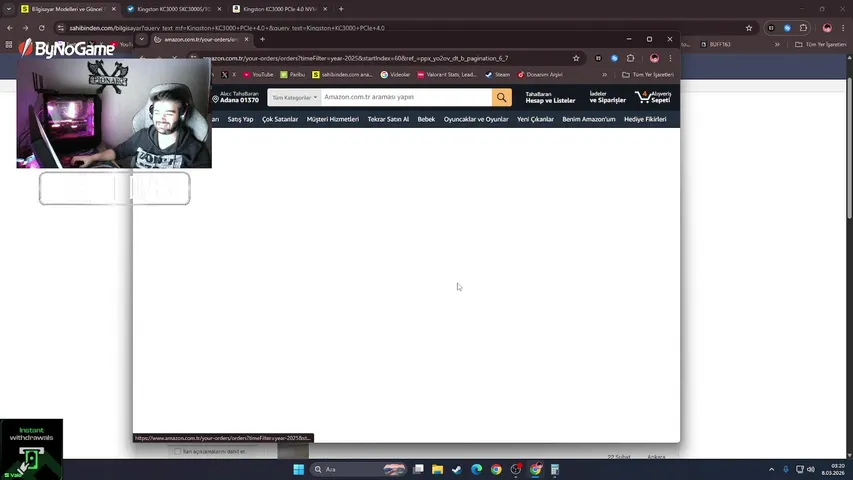Open Tüm Yer İşaretleri folder in Amazon window
The height and width of the screenshot is (480, 853).
647,75
